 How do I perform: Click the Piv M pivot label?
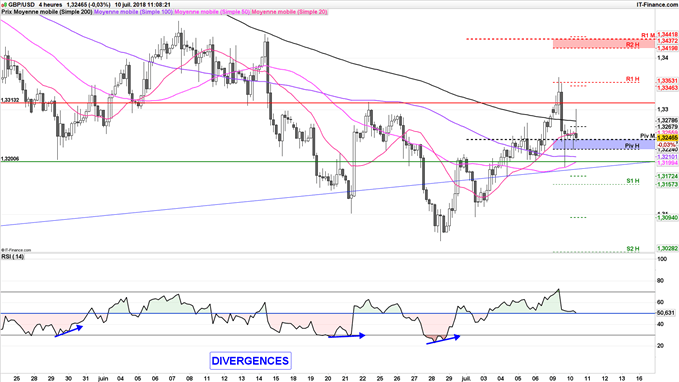647,136
